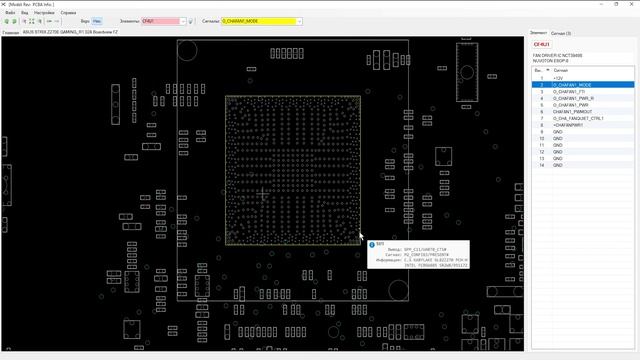Switch to the Элемент panel tab
This screenshot has width=640, height=360.
[538, 33]
